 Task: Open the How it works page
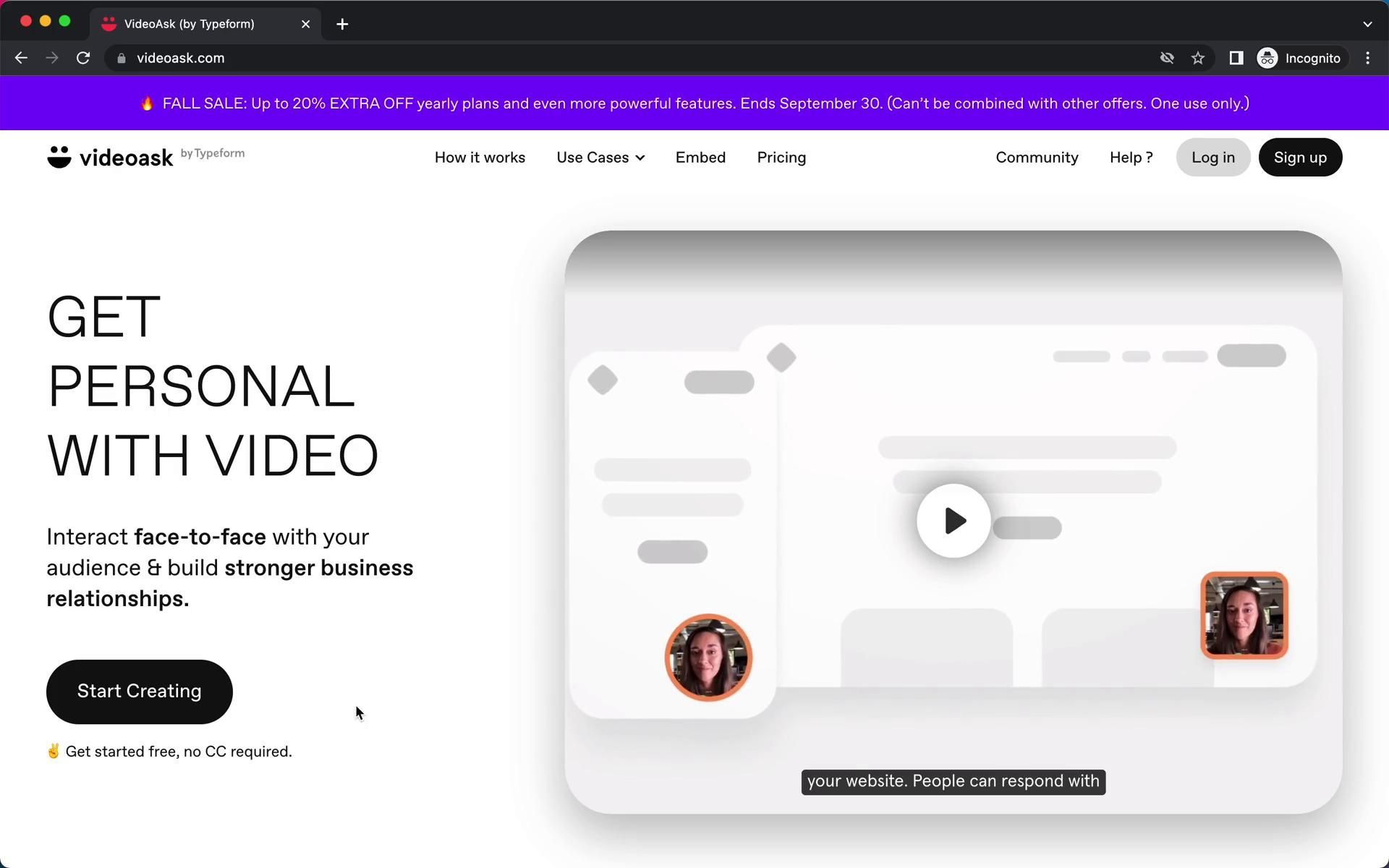(480, 158)
